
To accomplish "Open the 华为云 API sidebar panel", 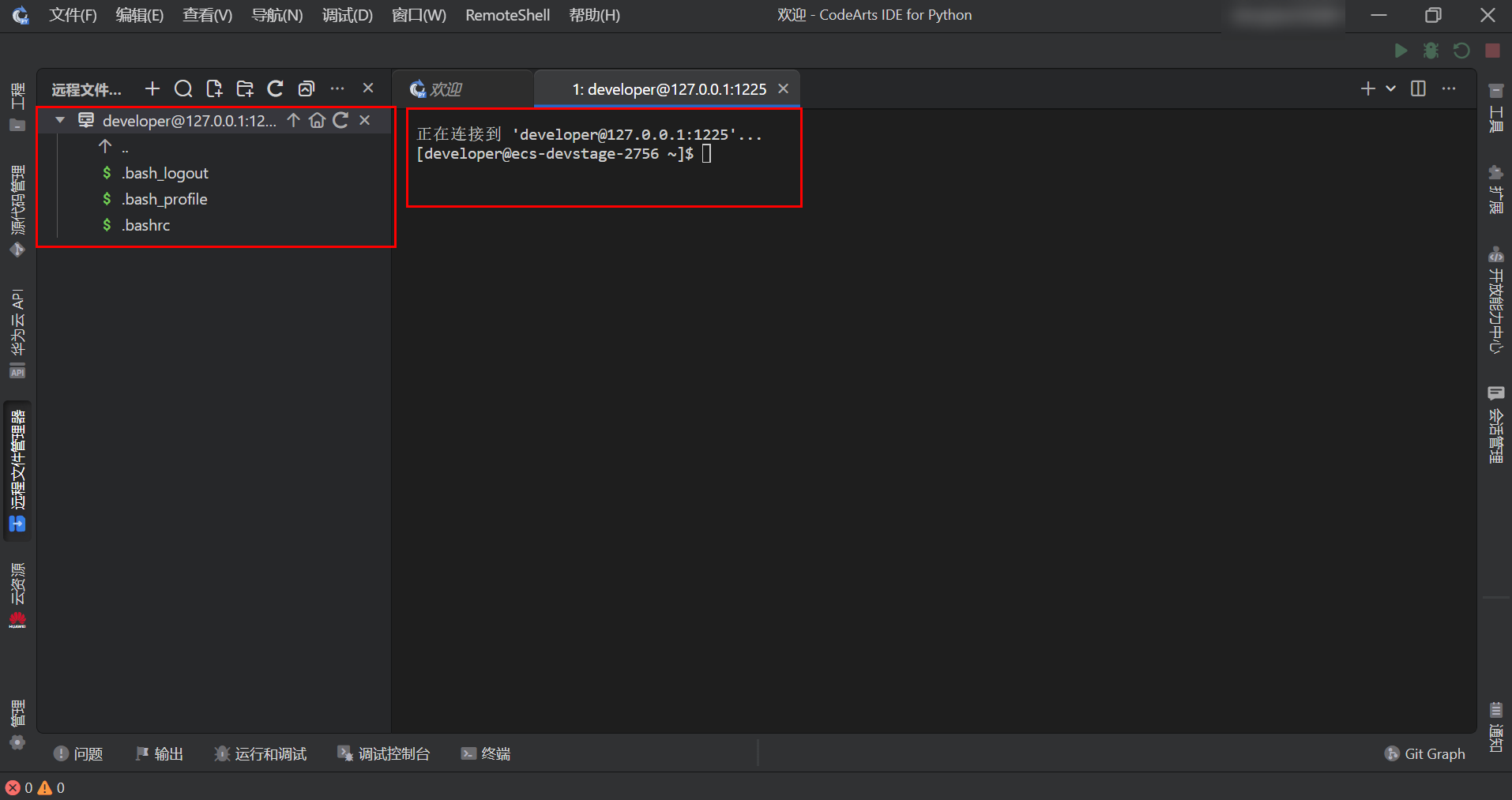I will coord(17,332).
